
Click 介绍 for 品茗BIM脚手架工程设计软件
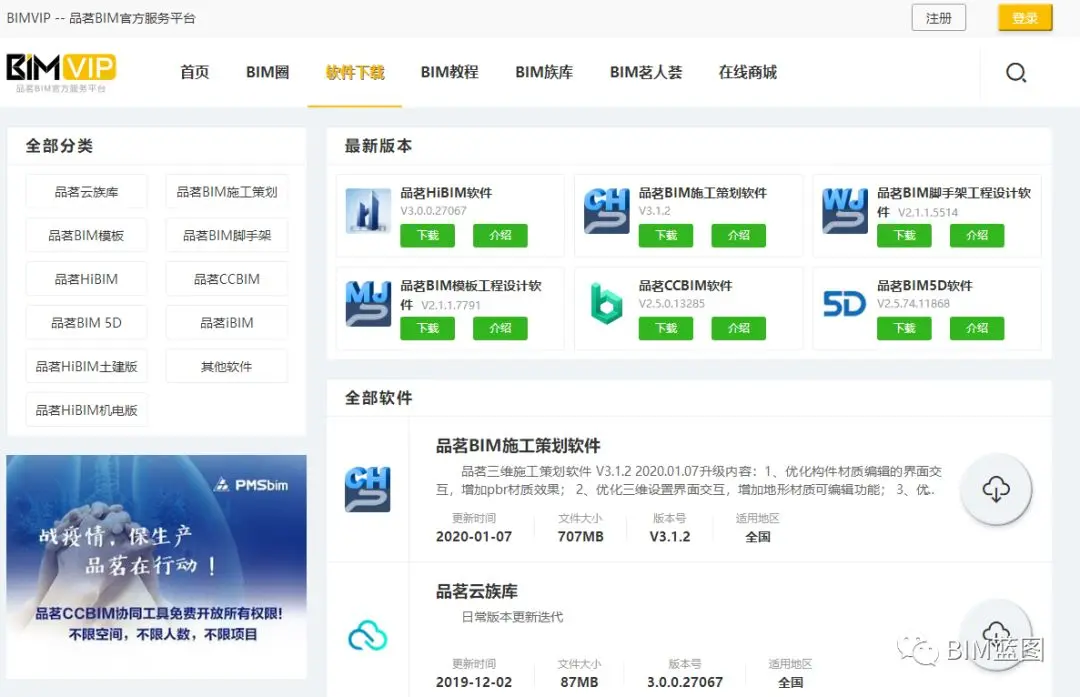tap(977, 235)
